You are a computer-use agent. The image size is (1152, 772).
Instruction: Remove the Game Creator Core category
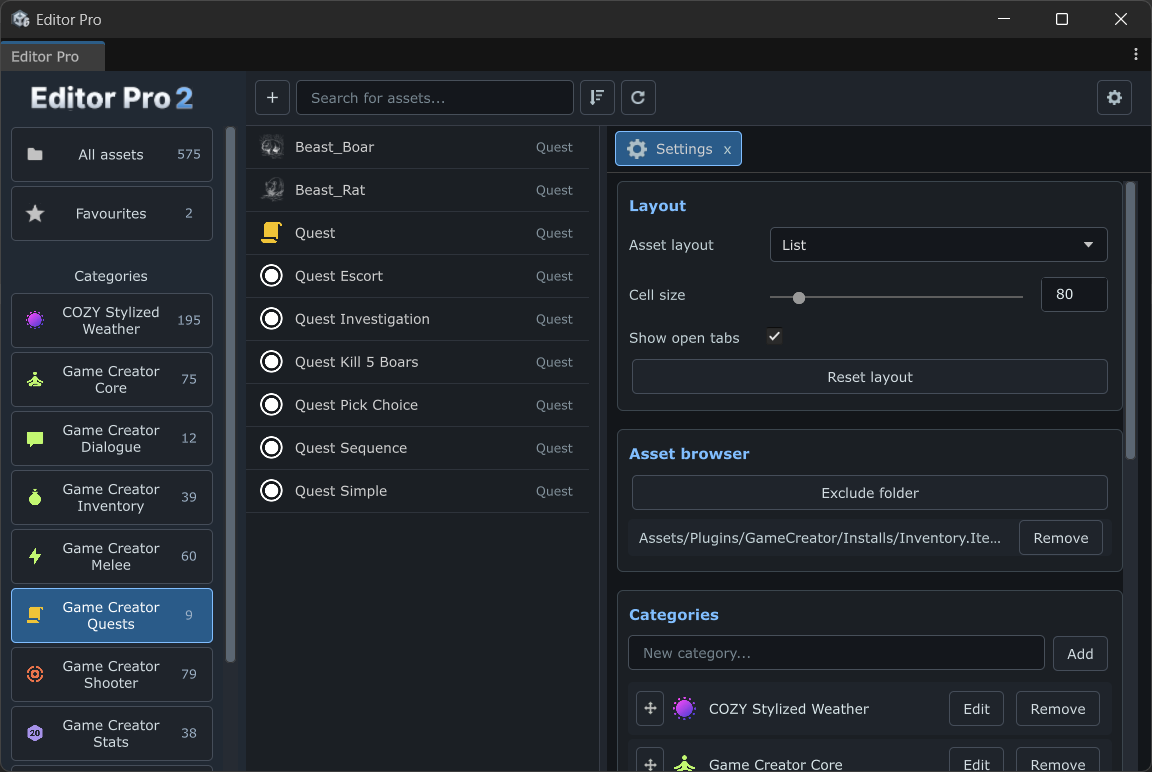pos(1057,762)
